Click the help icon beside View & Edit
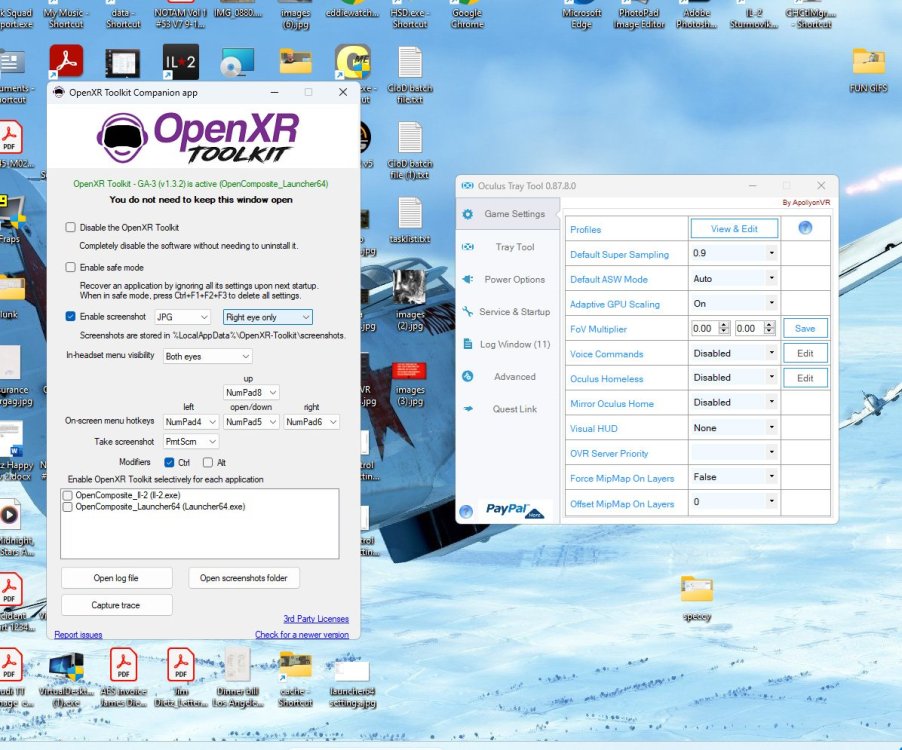902x750 pixels. (x=805, y=229)
